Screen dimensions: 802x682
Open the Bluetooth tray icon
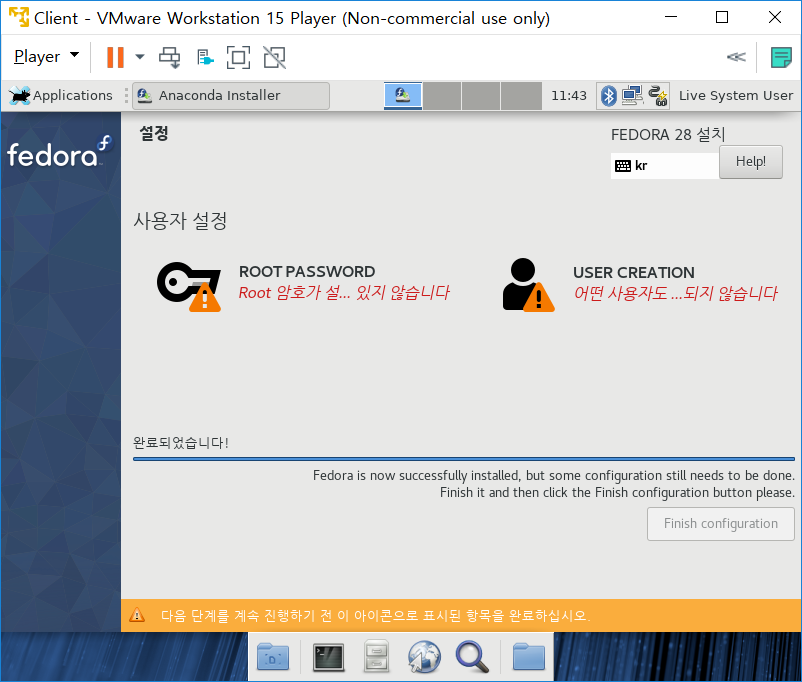pyautogui.click(x=609, y=96)
